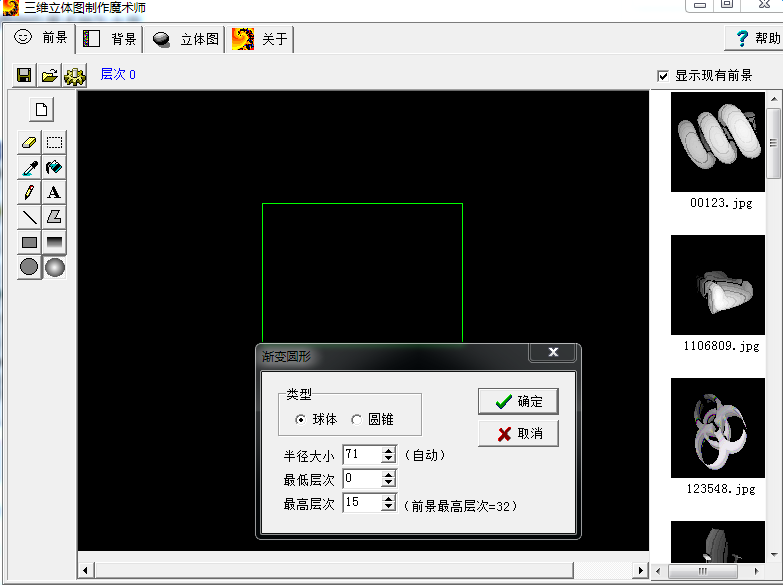Select the gradient sphere tool

point(54,267)
